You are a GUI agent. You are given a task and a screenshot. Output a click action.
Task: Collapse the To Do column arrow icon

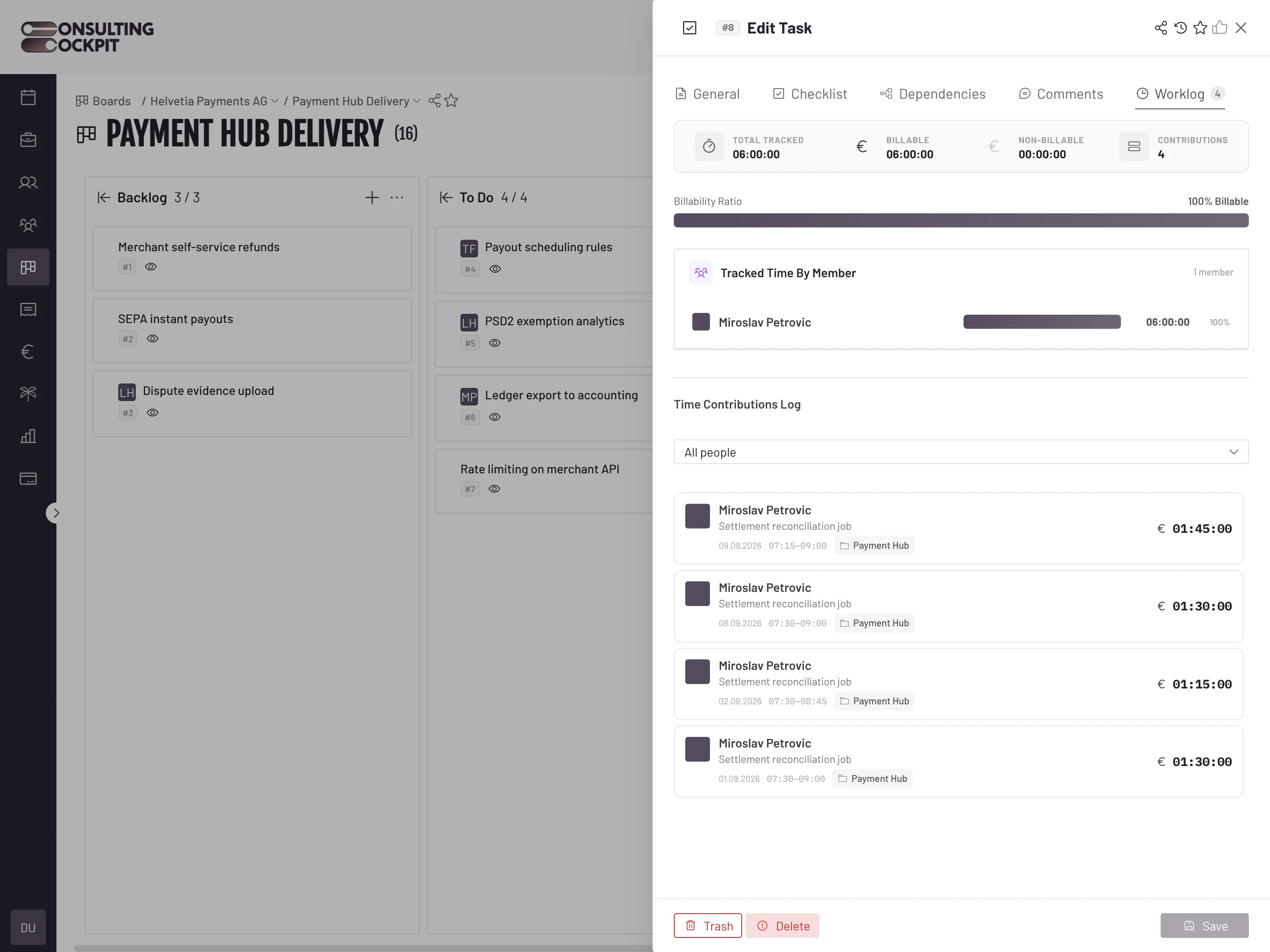(446, 197)
